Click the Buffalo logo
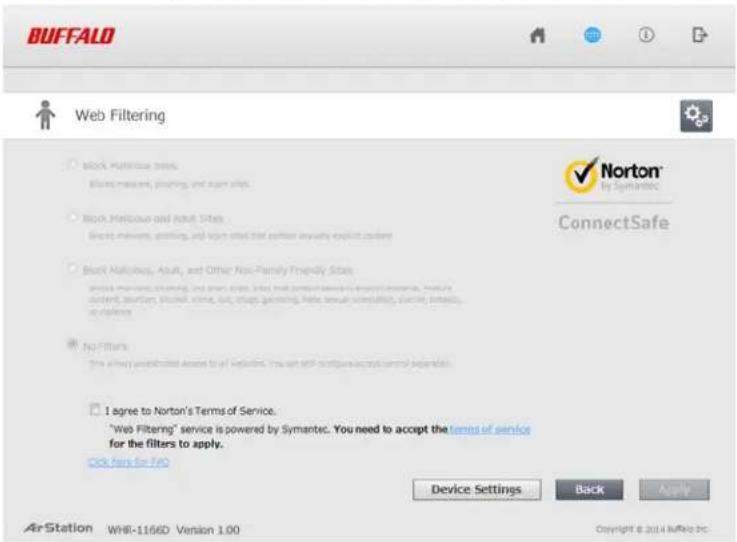 tap(71, 36)
